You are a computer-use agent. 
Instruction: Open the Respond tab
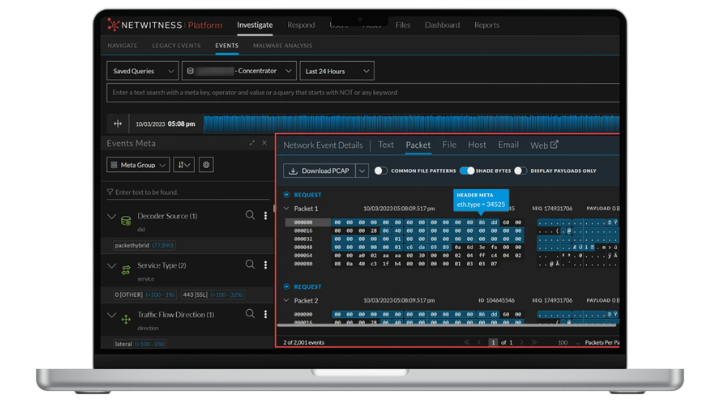(301, 25)
